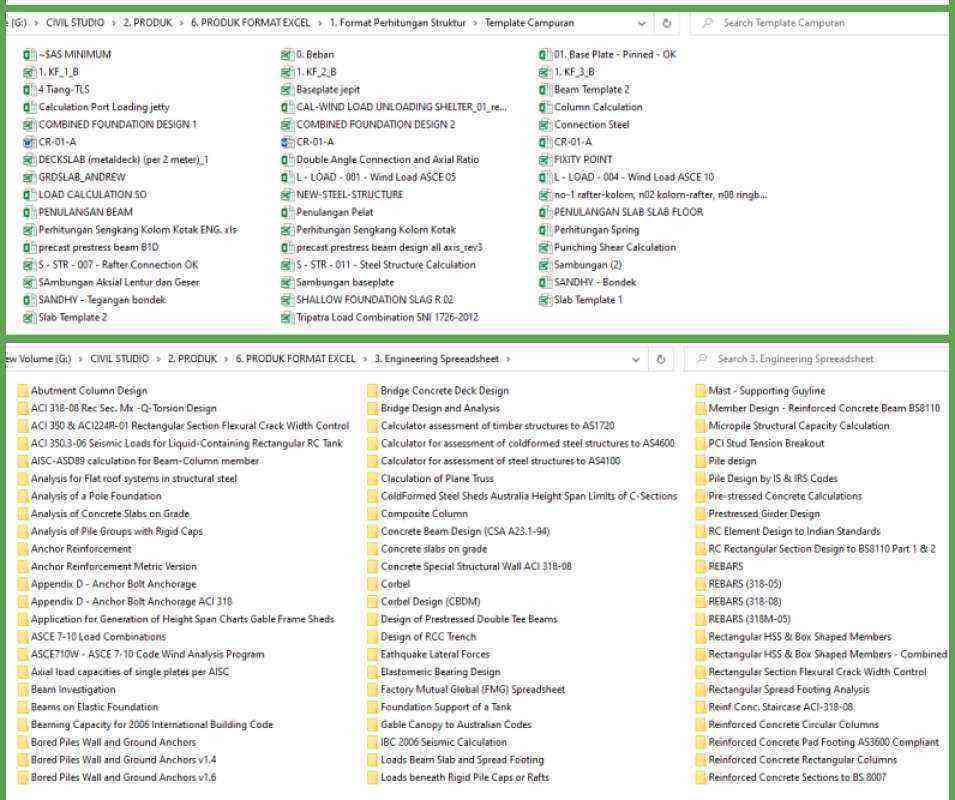Screen dimensions: 955x800
Task: Click the refresh button in the Engineering Spreadsheet window
Action: 660,359
